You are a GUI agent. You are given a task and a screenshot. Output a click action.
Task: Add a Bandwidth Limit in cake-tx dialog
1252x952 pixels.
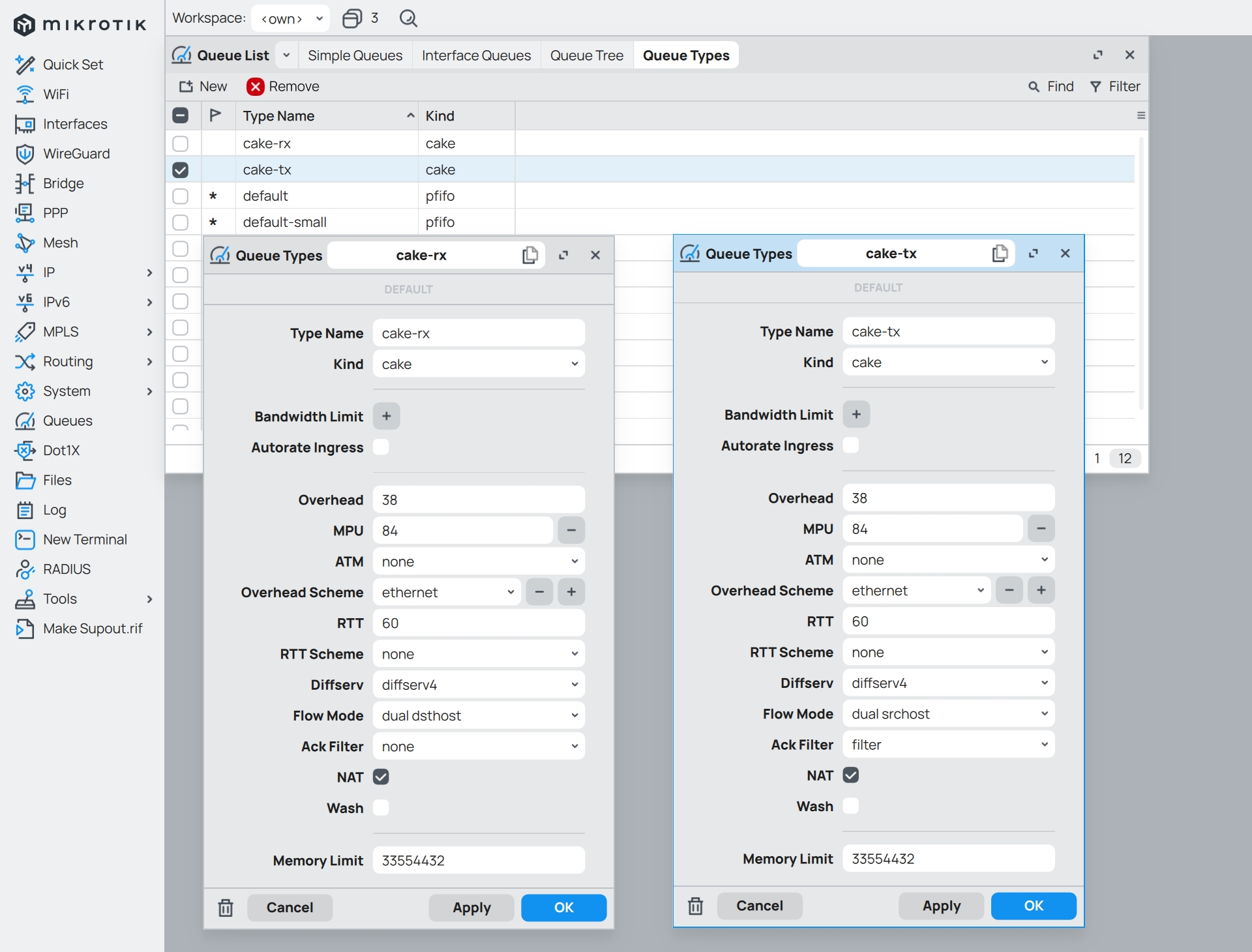point(856,415)
